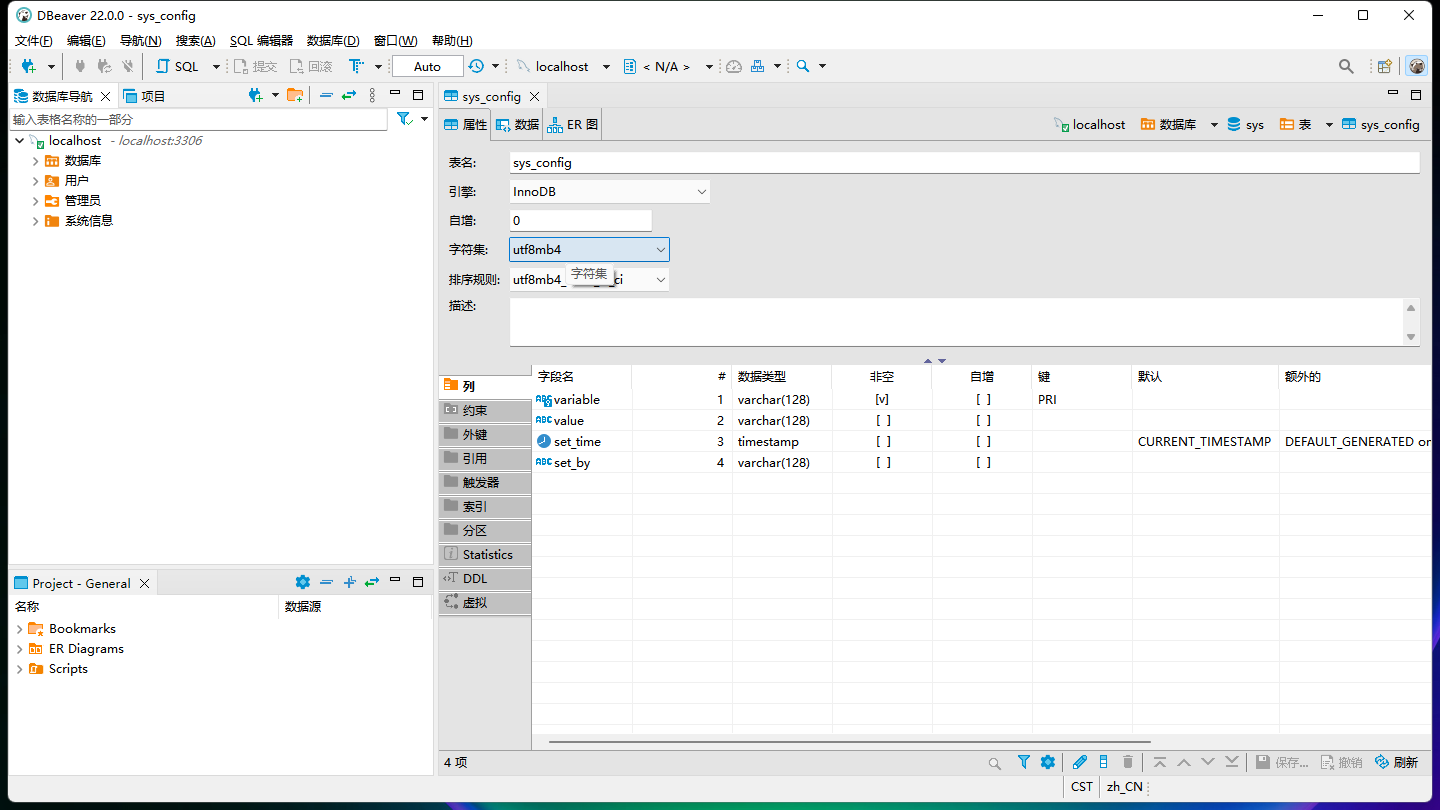The width and height of the screenshot is (1440, 810).
Task: Select the 索引 side tab
Action: click(484, 507)
